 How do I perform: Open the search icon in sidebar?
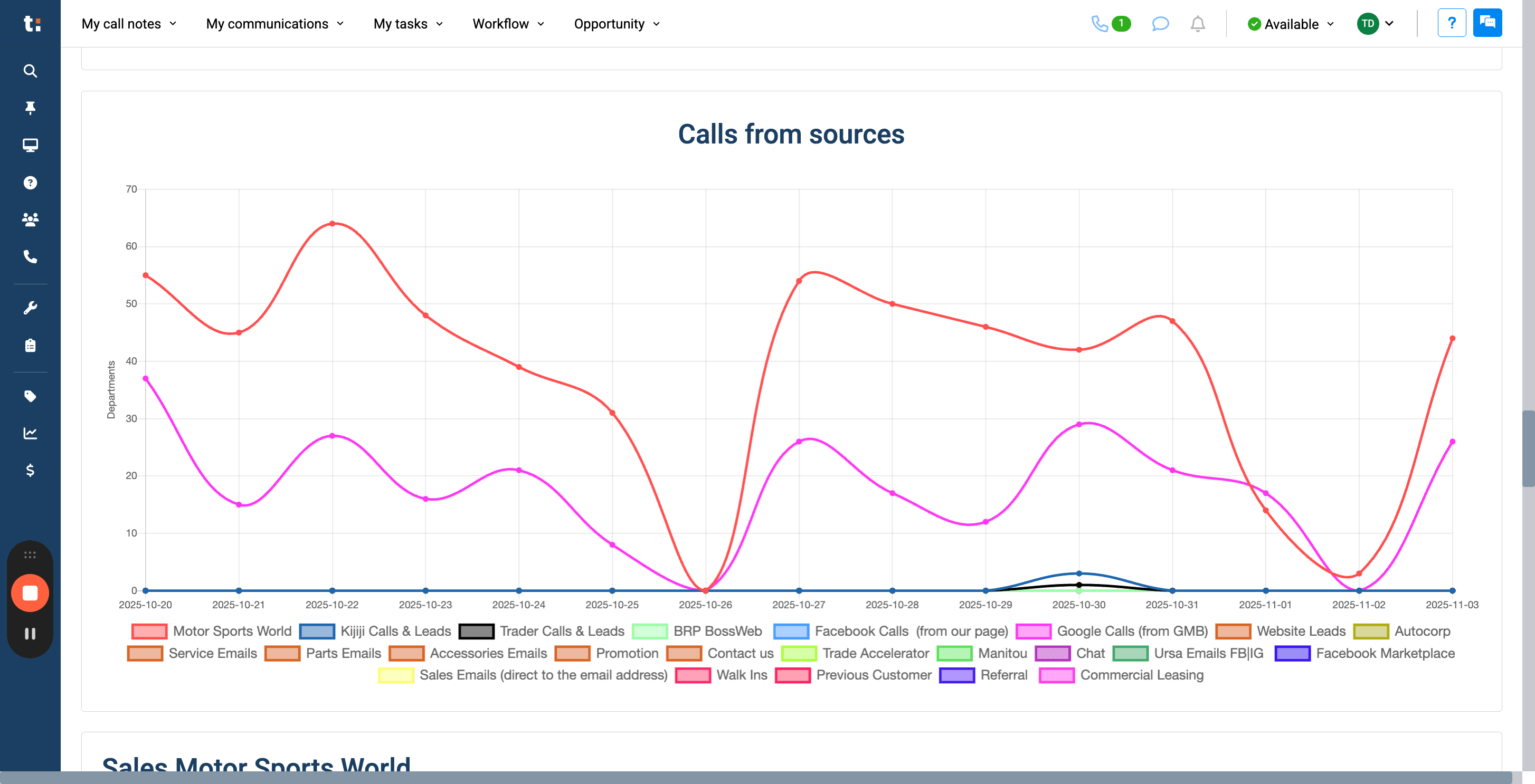tap(31, 71)
